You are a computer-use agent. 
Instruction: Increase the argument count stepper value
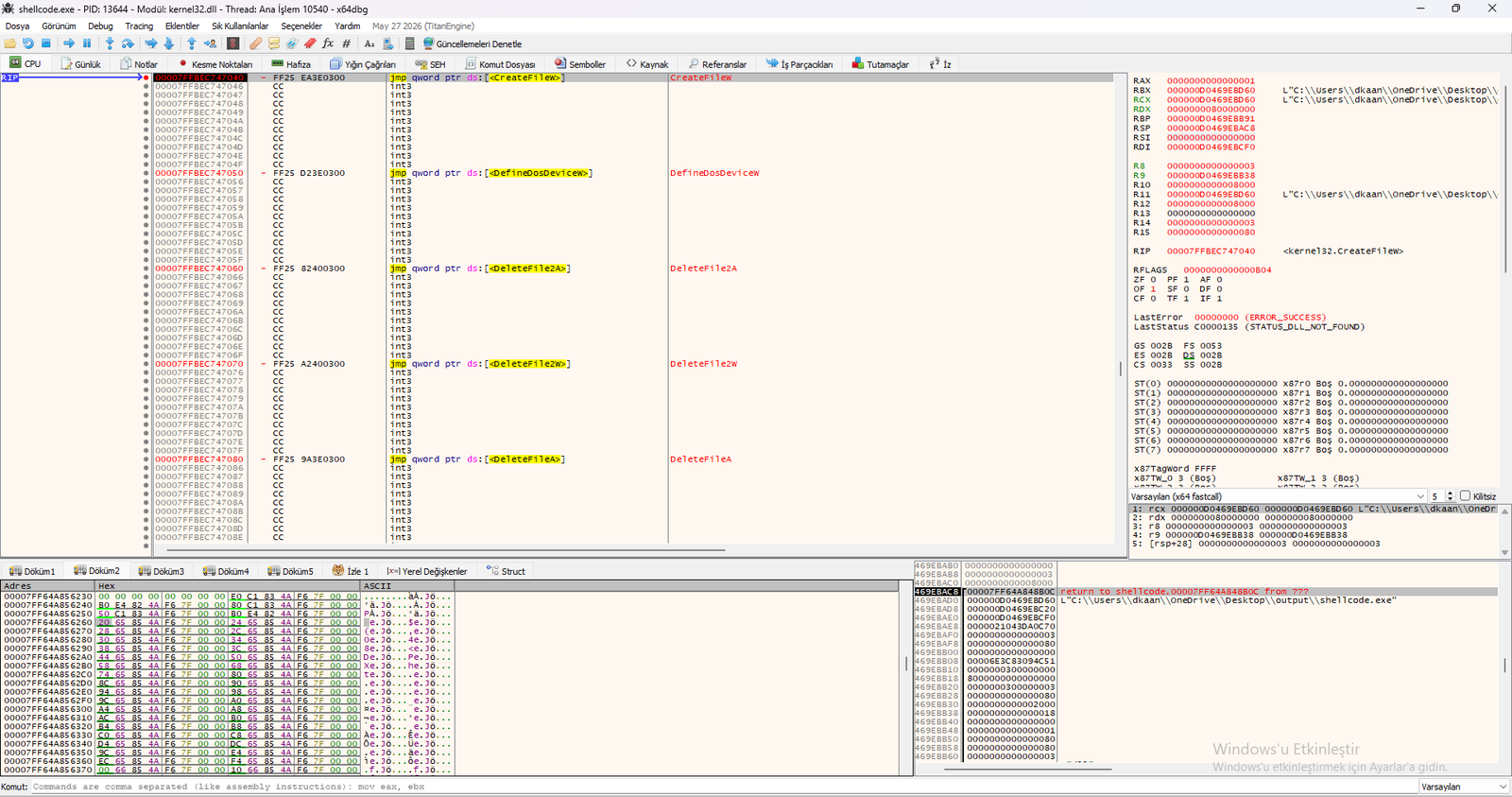click(x=1451, y=494)
